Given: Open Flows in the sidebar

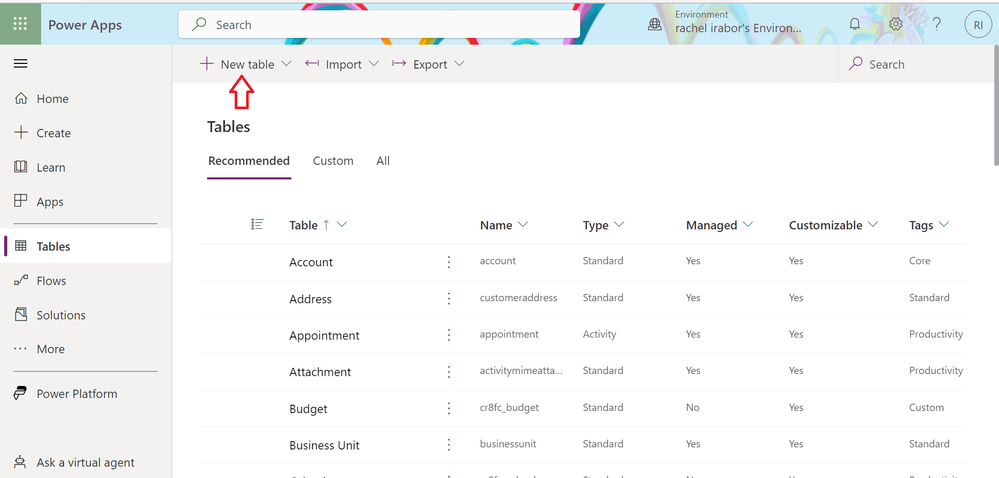Looking at the screenshot, I should click(85, 280).
